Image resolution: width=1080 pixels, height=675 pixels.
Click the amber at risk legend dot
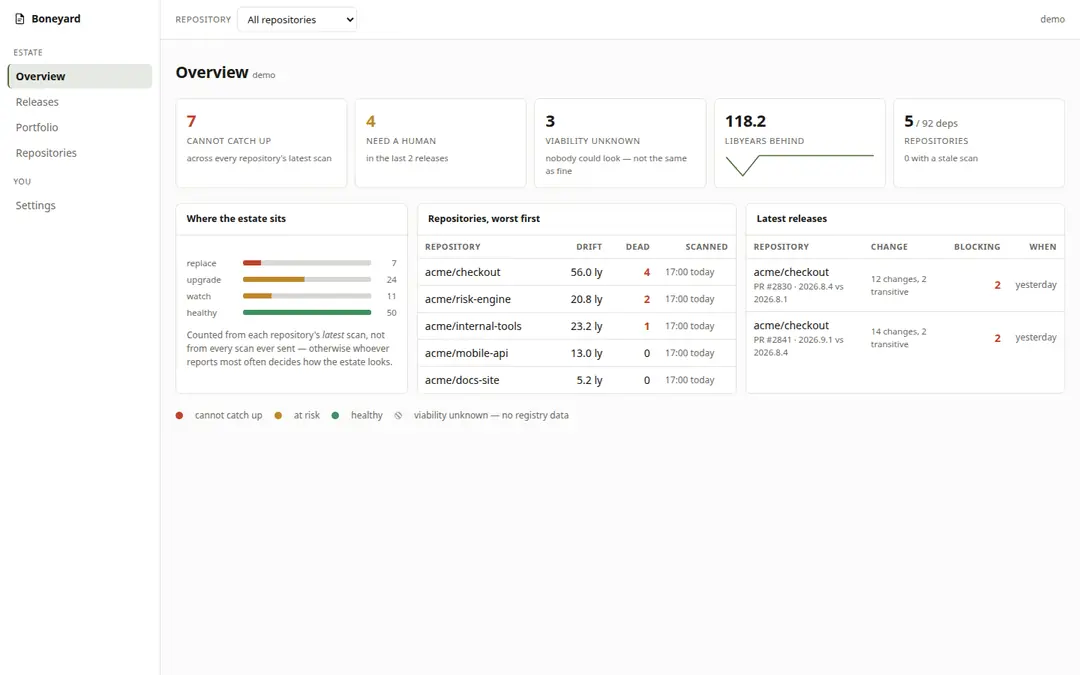click(278, 415)
